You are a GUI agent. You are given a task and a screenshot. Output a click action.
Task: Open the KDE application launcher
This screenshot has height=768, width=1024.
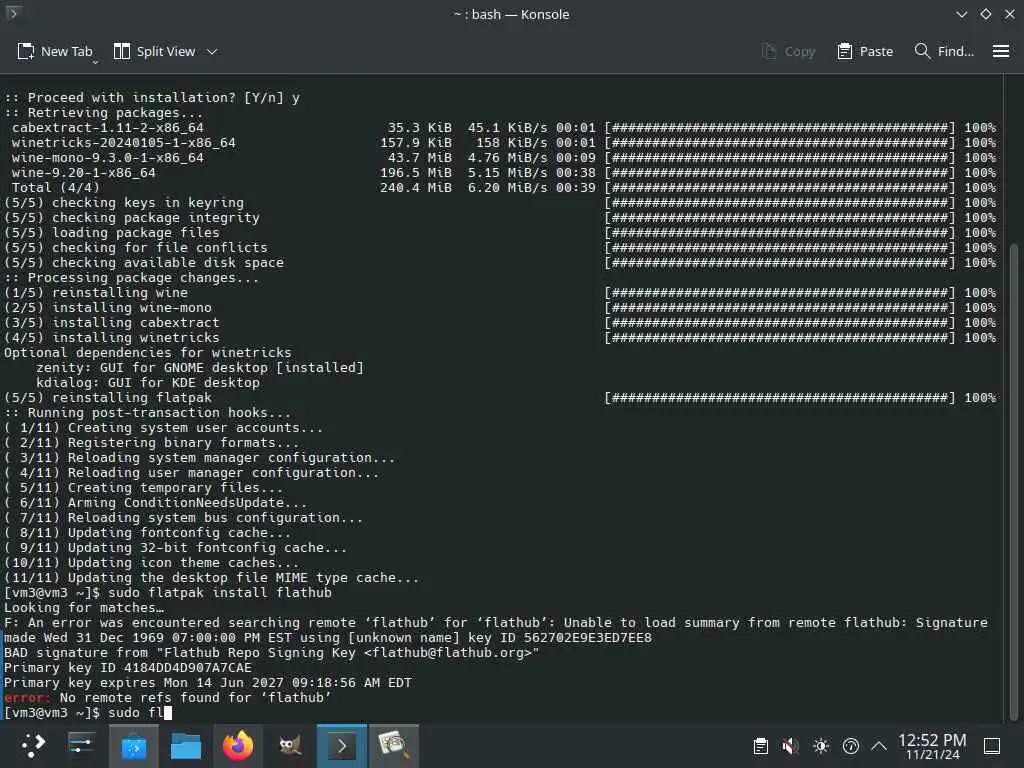point(31,746)
